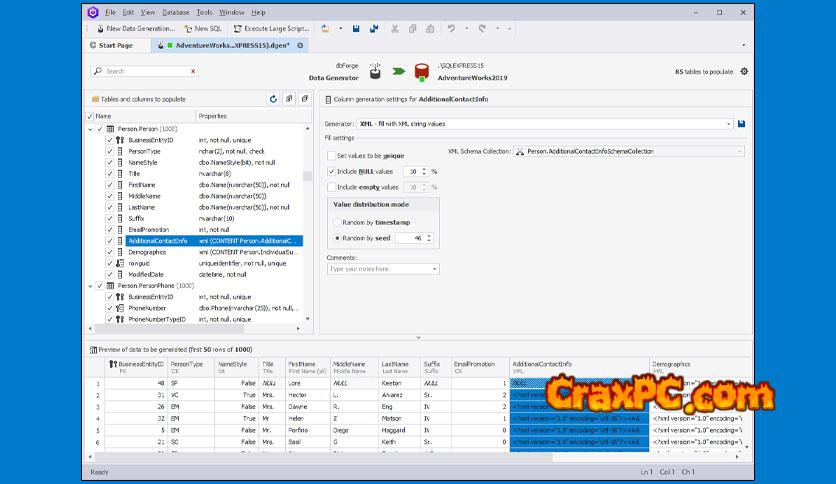Save the generator settings with the disk icon
The image size is (836, 484).
coord(741,124)
